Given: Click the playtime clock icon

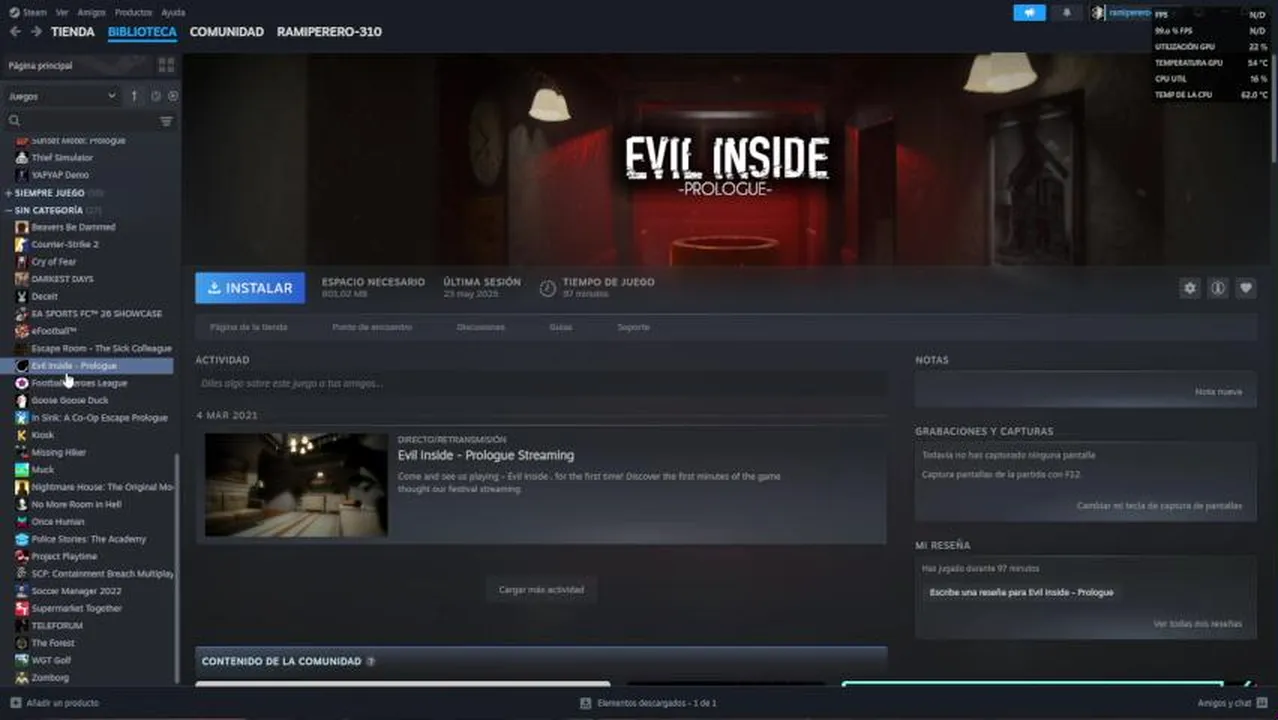Looking at the screenshot, I should tap(547, 288).
